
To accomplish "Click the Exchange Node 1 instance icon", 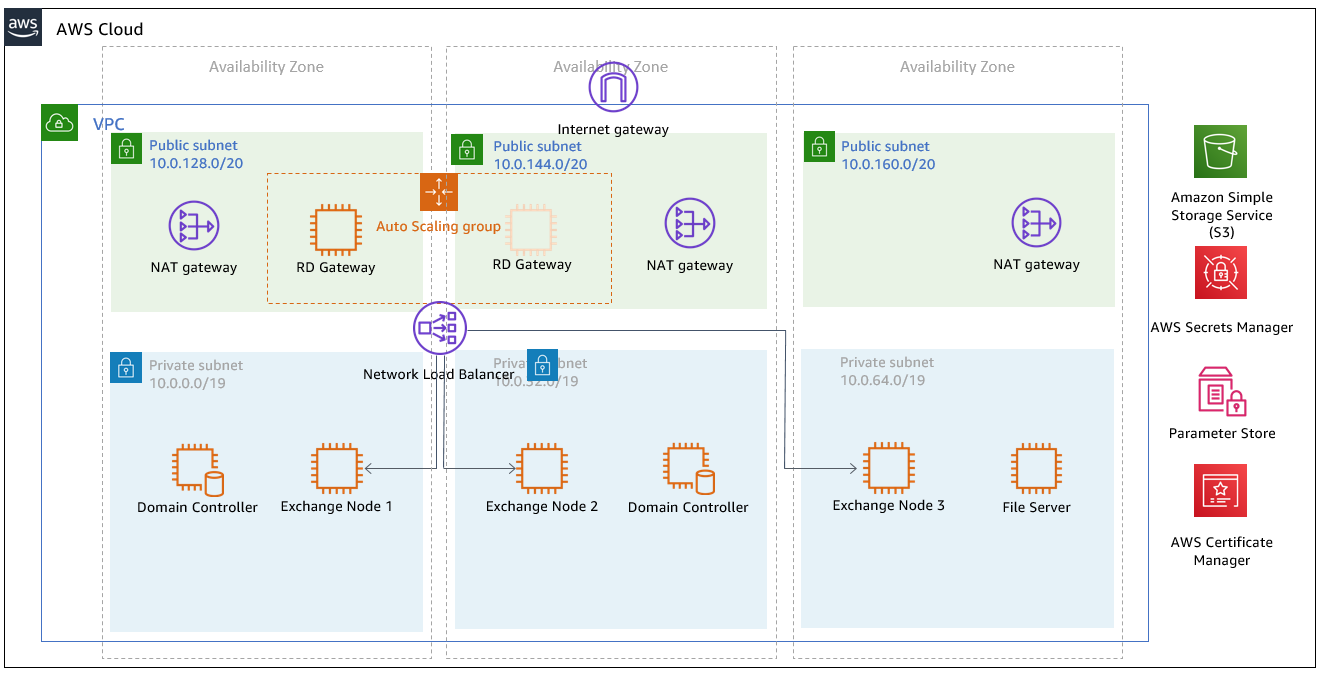I will (x=336, y=469).
